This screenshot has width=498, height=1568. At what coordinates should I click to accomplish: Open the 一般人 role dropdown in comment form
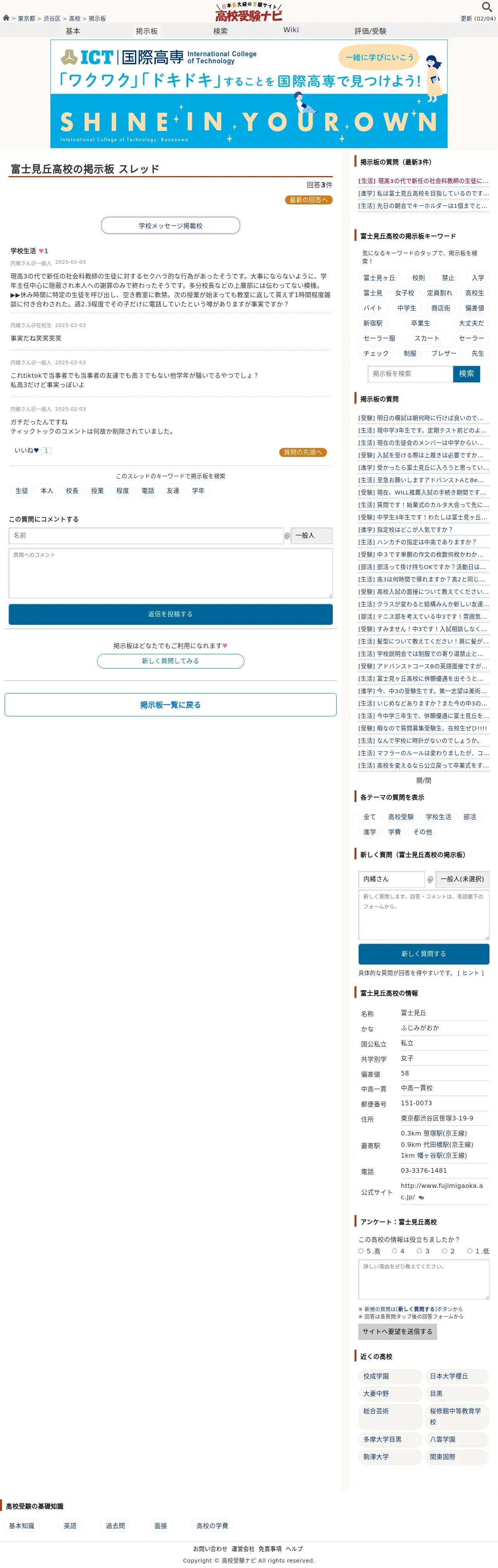pos(312,536)
